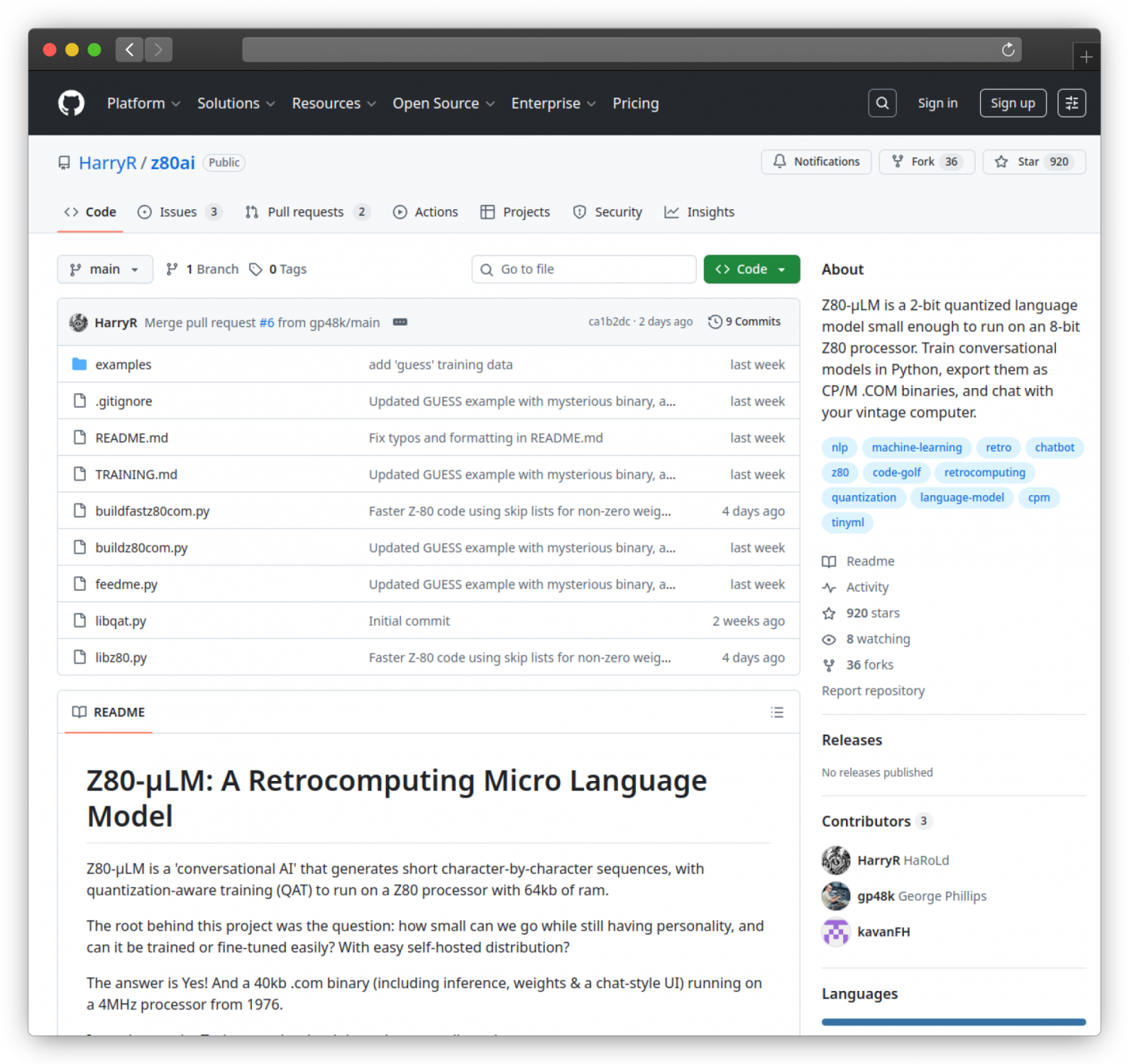1129x1064 pixels.
Task: Expand the main branch dropdown
Action: click(105, 269)
